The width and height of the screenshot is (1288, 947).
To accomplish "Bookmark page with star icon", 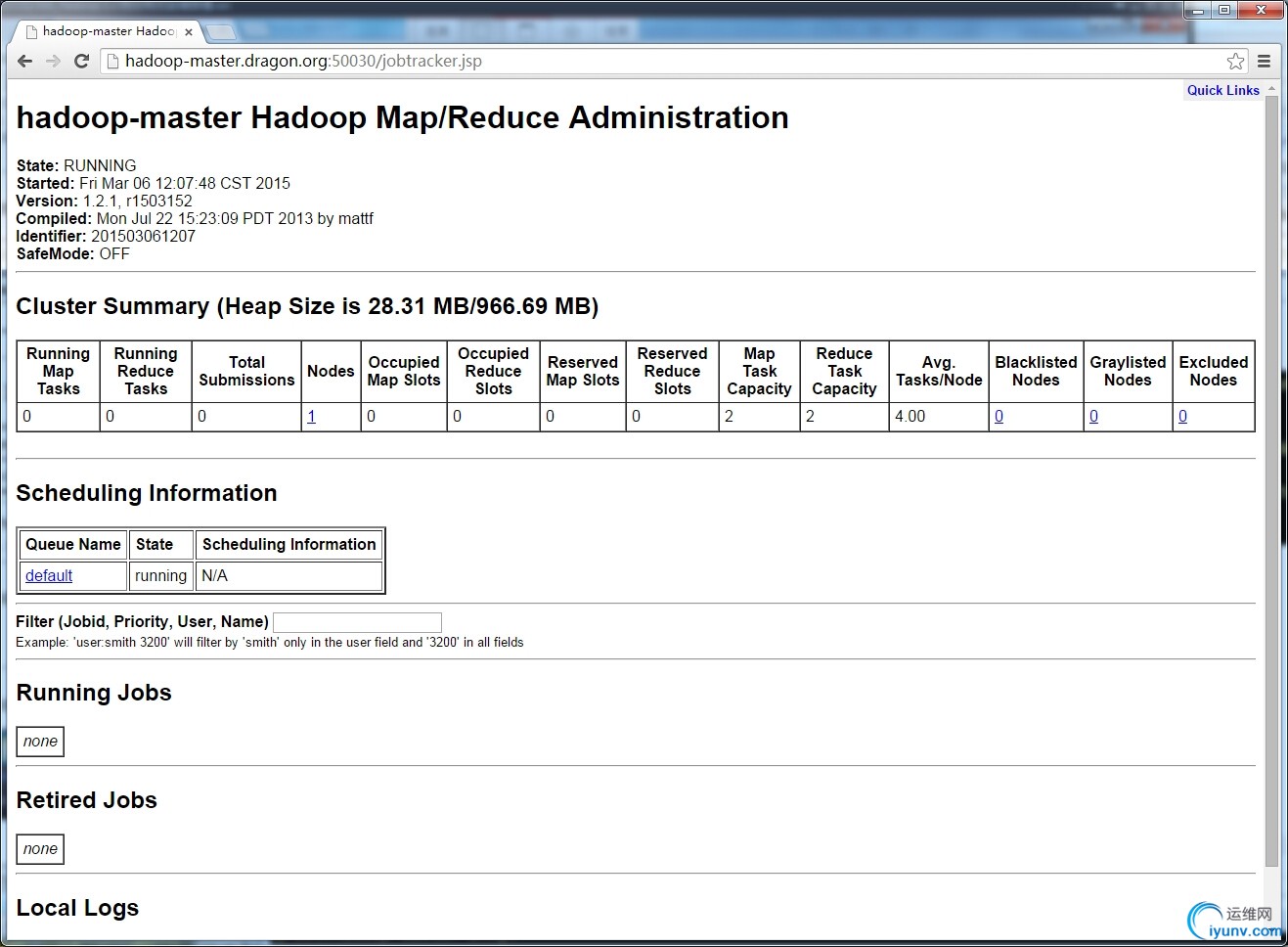I will (1236, 61).
